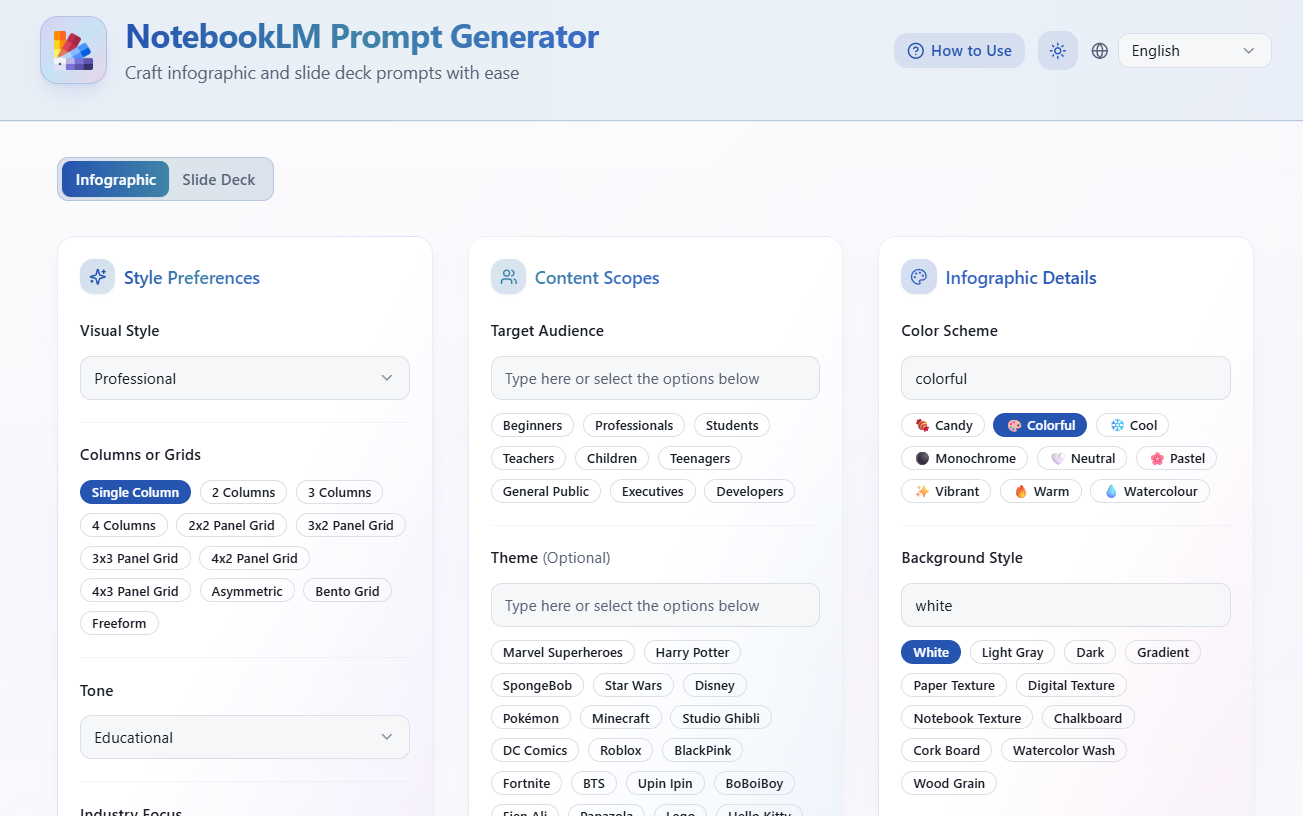Image resolution: width=1303 pixels, height=816 pixels.
Task: Click the globe language icon
Action: coord(1100,51)
